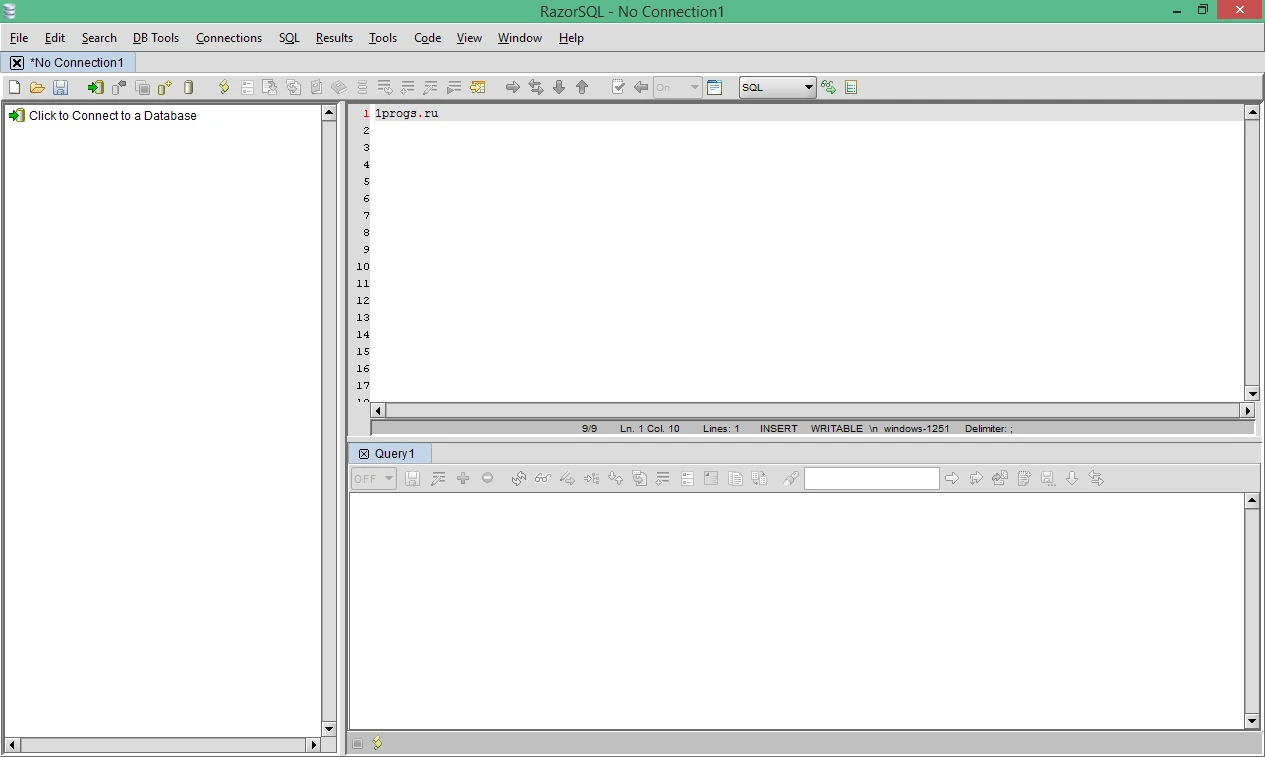The image size is (1265, 757).
Task: Click the plus icon in query results toolbar
Action: (463, 478)
